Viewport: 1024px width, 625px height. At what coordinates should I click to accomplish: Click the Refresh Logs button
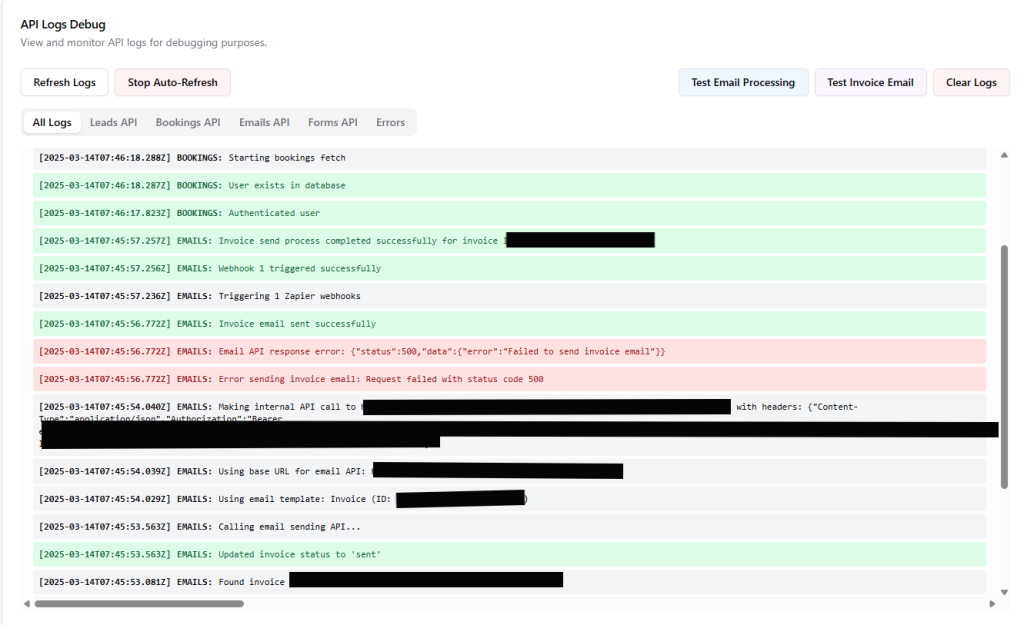coord(65,82)
